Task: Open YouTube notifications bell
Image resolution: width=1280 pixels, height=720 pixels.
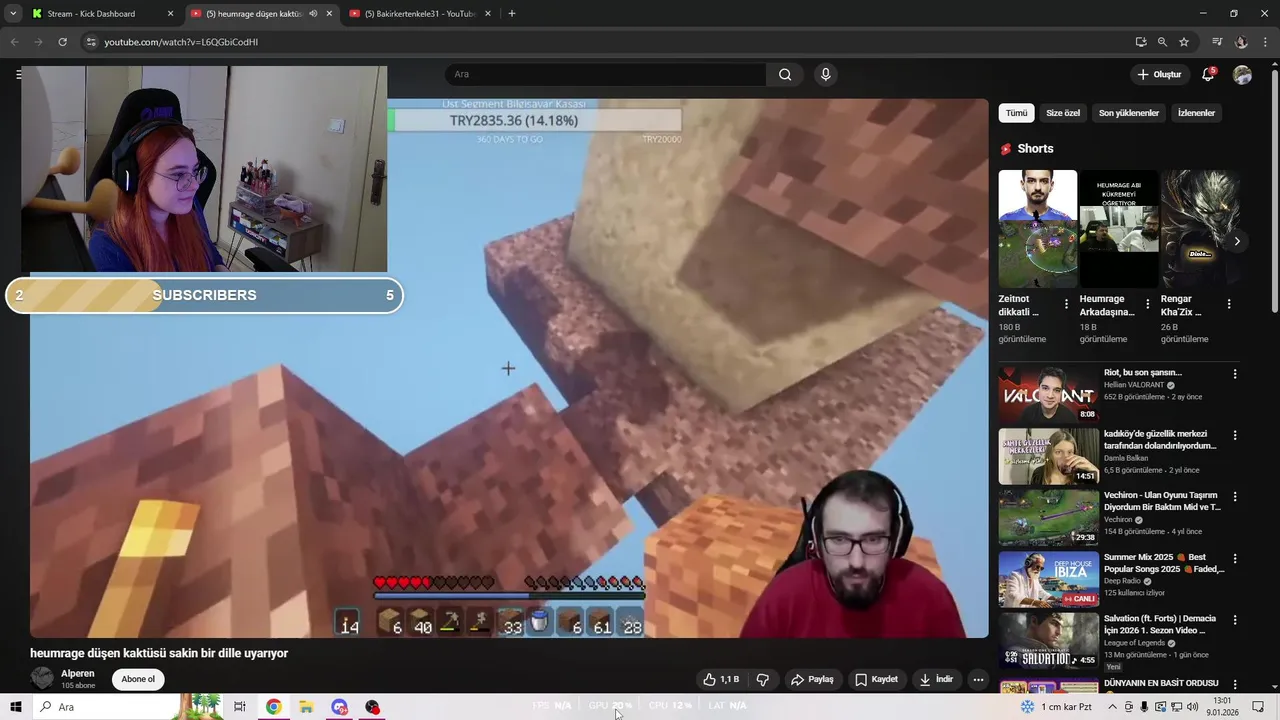Action: point(1208,74)
